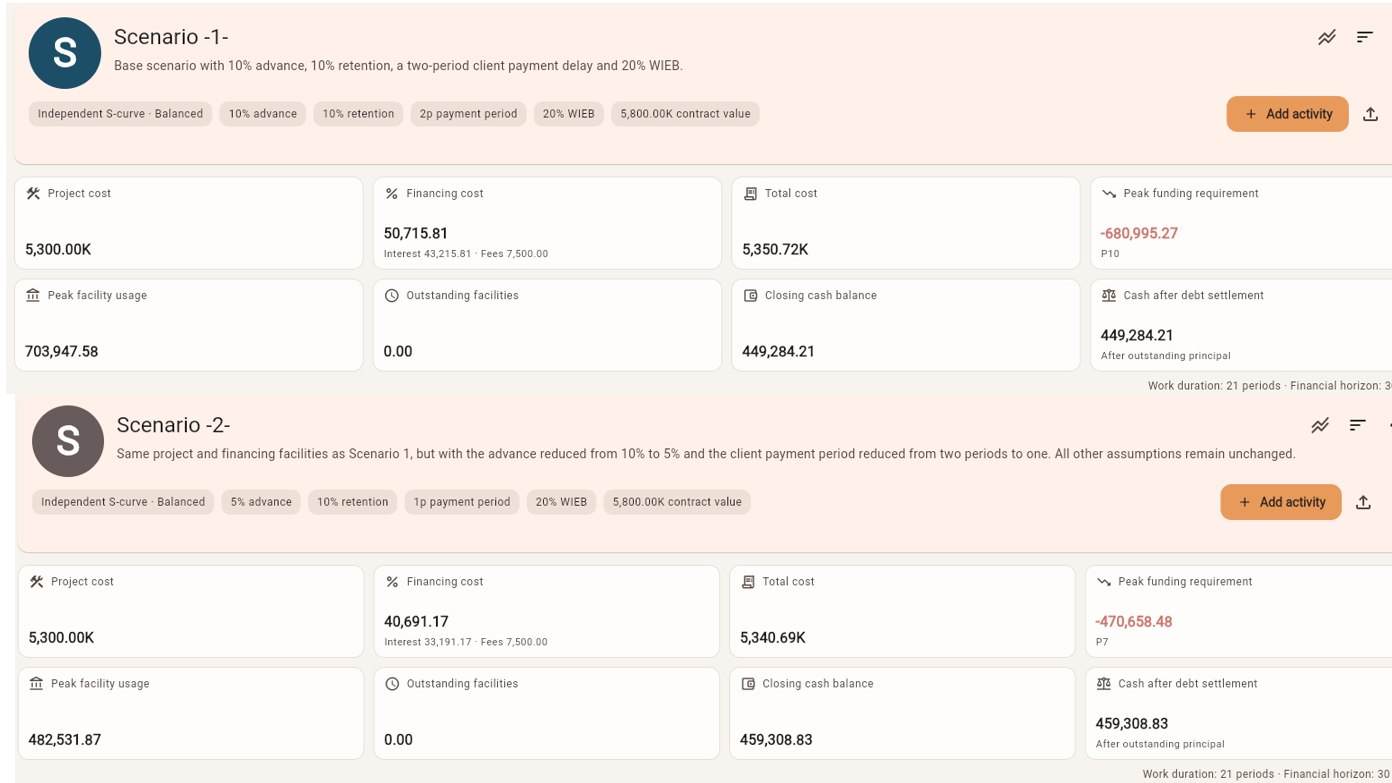Select the 10% advance chip
The image size is (1392, 783).
[x=262, y=114]
